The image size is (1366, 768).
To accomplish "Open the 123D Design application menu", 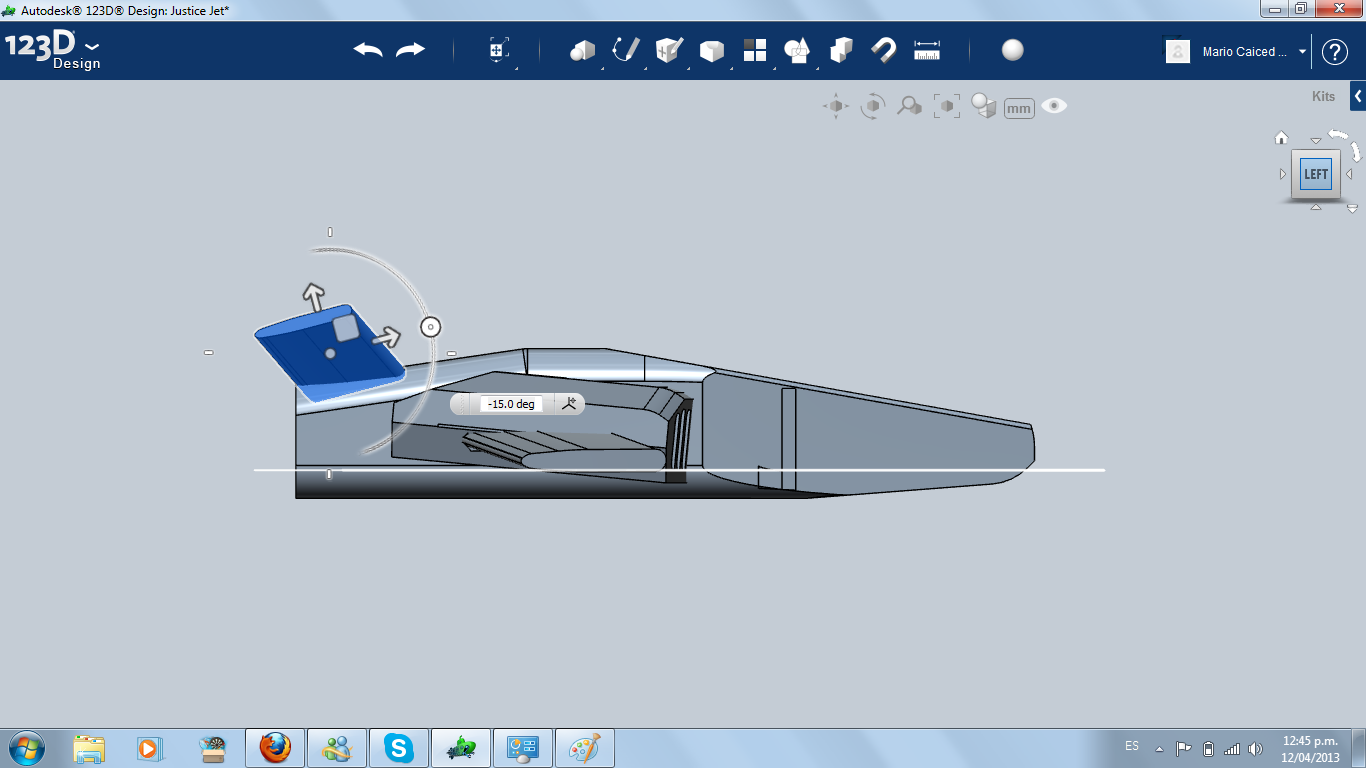I will tap(52, 50).
